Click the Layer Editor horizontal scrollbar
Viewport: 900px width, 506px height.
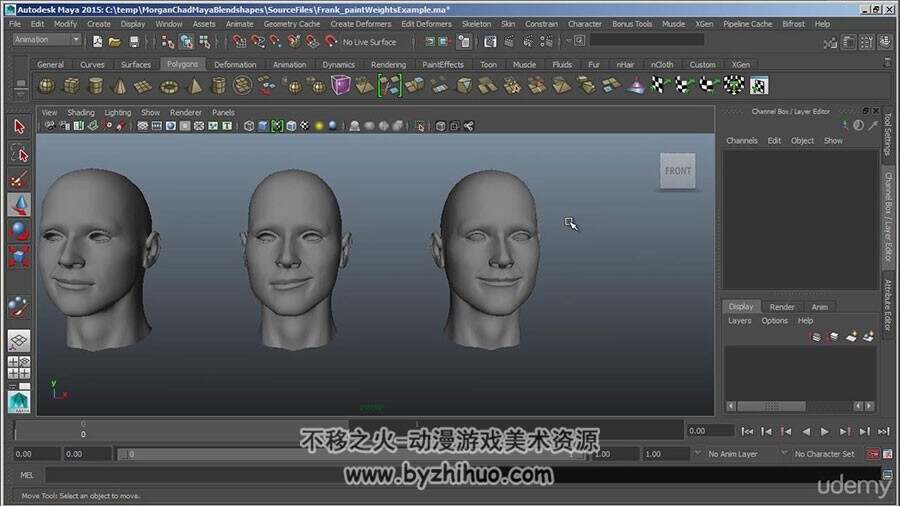pos(771,406)
